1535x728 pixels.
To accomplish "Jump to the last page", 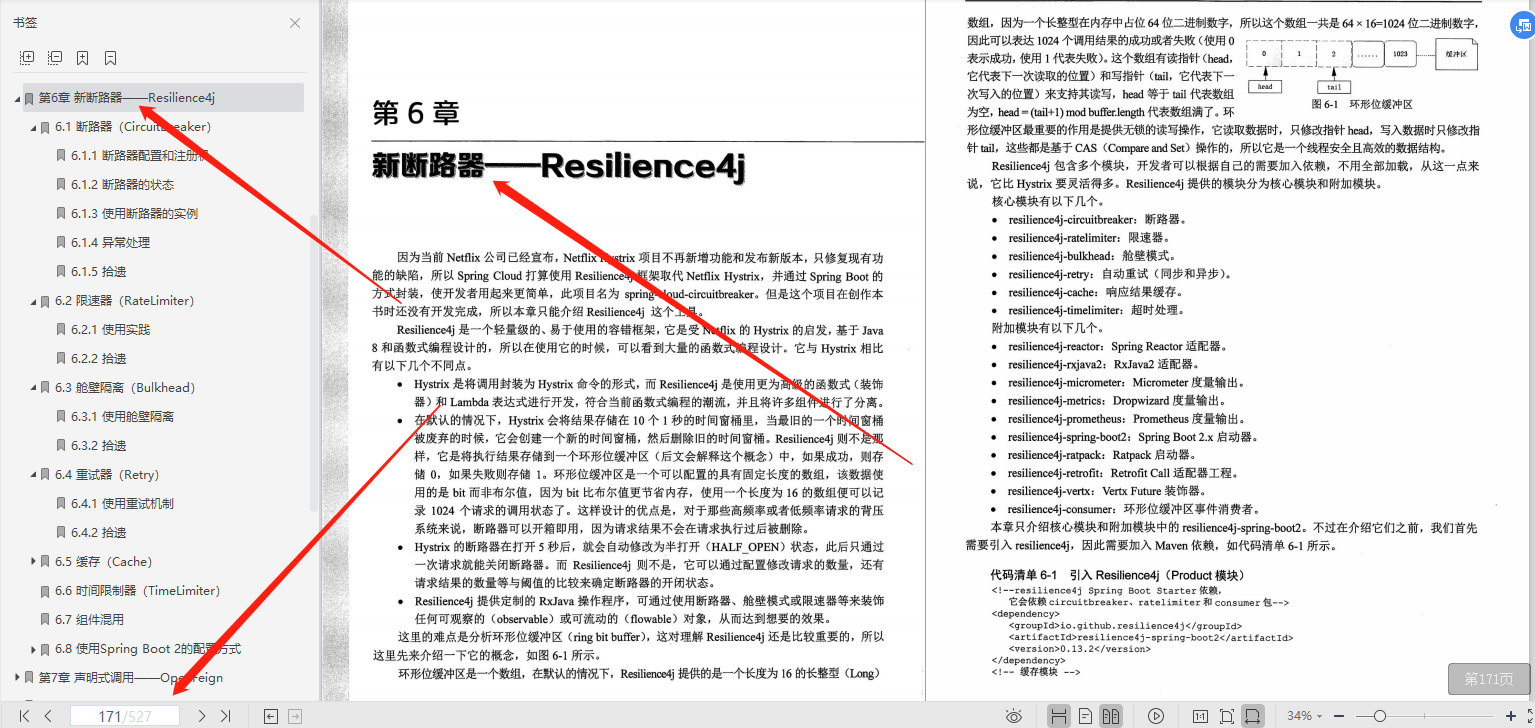I will click(225, 716).
